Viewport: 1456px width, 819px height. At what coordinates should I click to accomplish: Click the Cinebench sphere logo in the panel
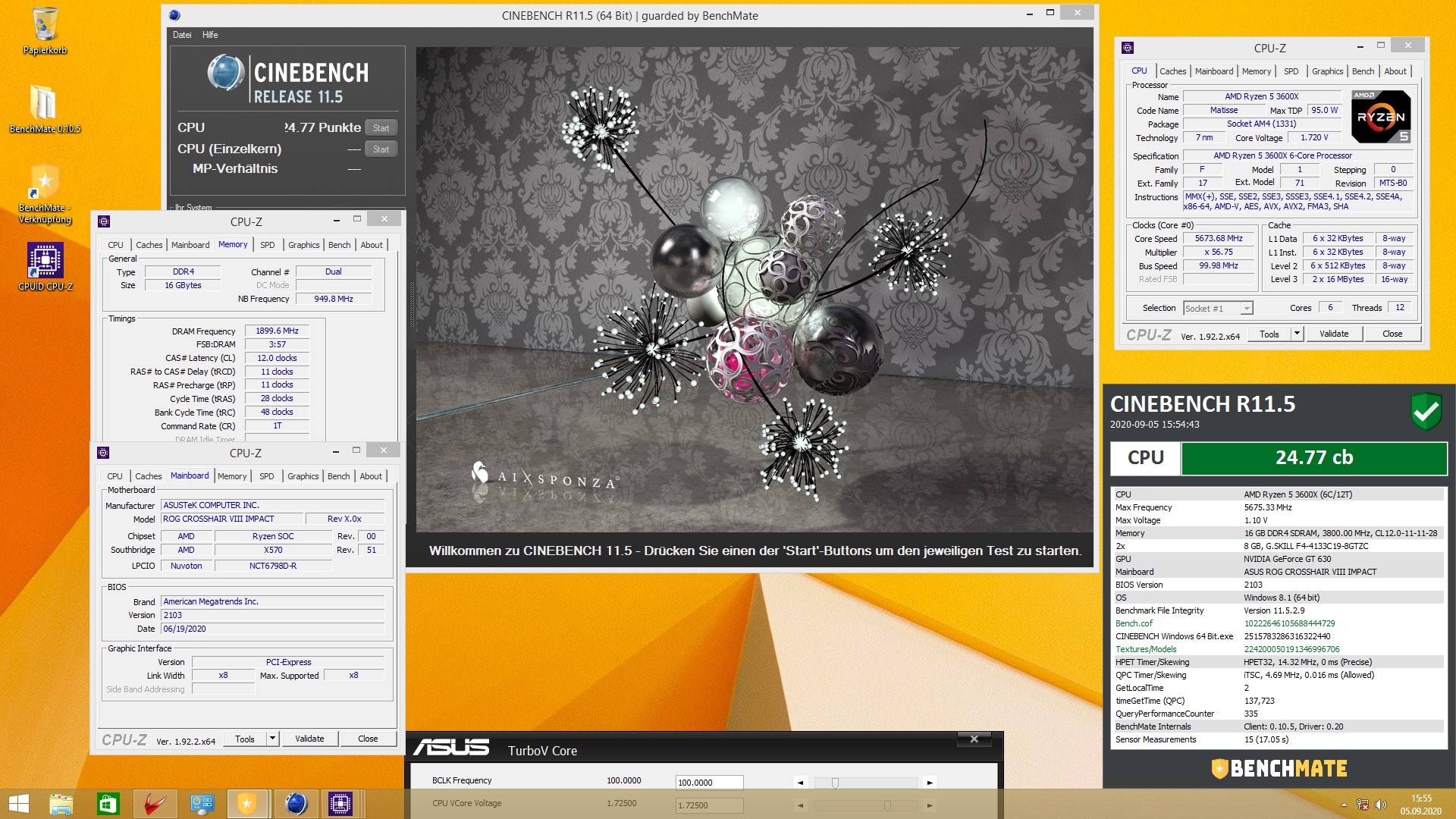coord(225,74)
